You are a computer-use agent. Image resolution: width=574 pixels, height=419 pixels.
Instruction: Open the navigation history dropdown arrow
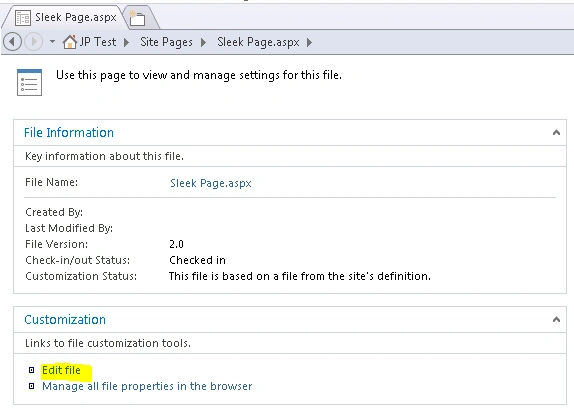tap(52, 41)
